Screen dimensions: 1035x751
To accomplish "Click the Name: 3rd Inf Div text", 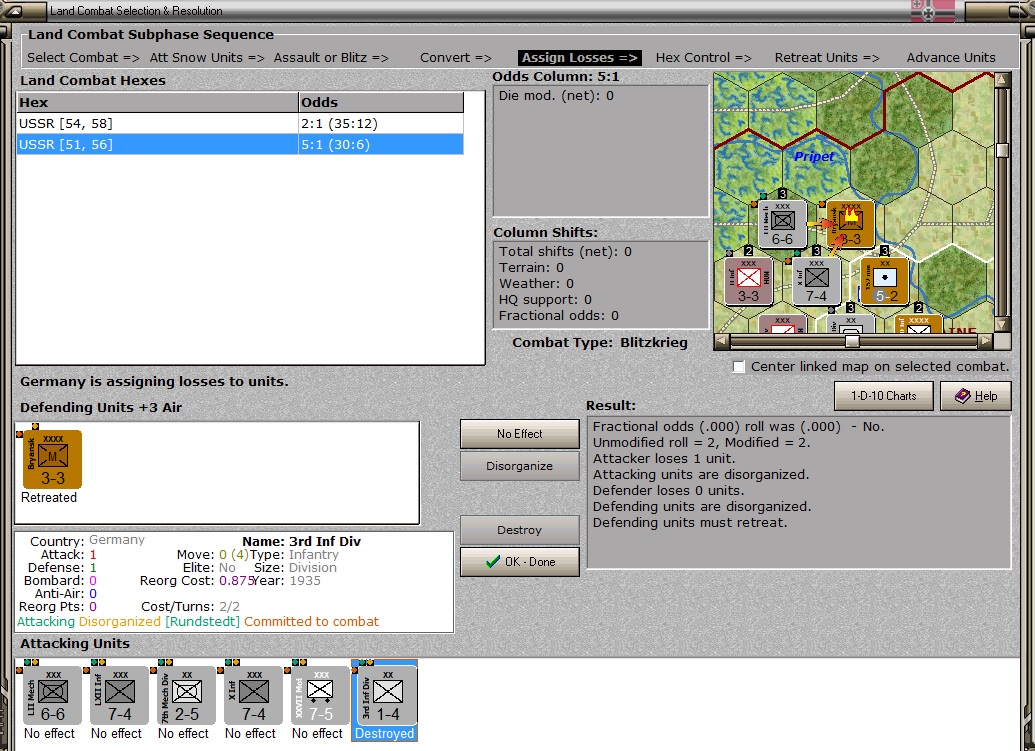I will [302, 542].
